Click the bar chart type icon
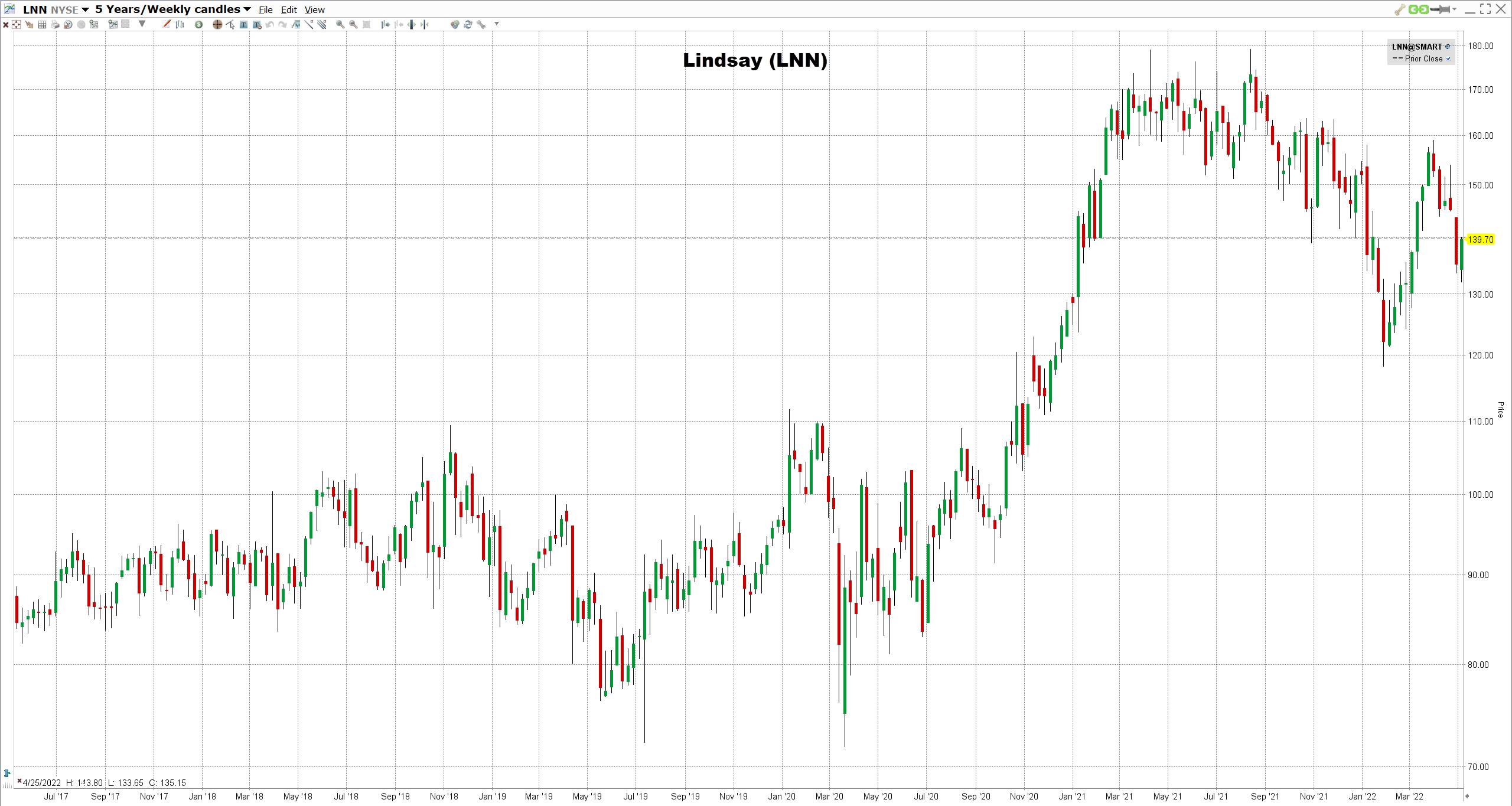 pos(180,24)
